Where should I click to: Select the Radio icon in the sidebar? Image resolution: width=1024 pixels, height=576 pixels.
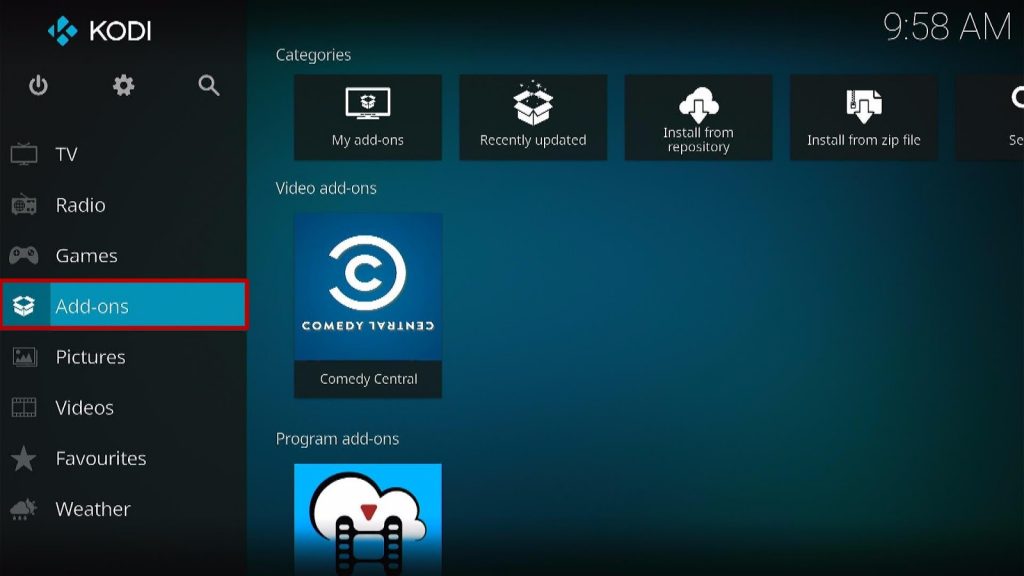[x=24, y=204]
